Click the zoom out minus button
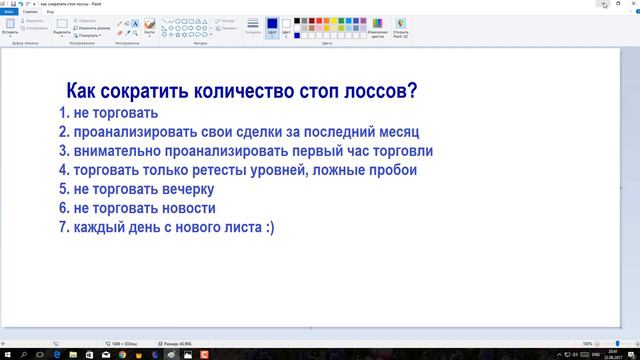This screenshot has width=640, height=360. tap(597, 344)
